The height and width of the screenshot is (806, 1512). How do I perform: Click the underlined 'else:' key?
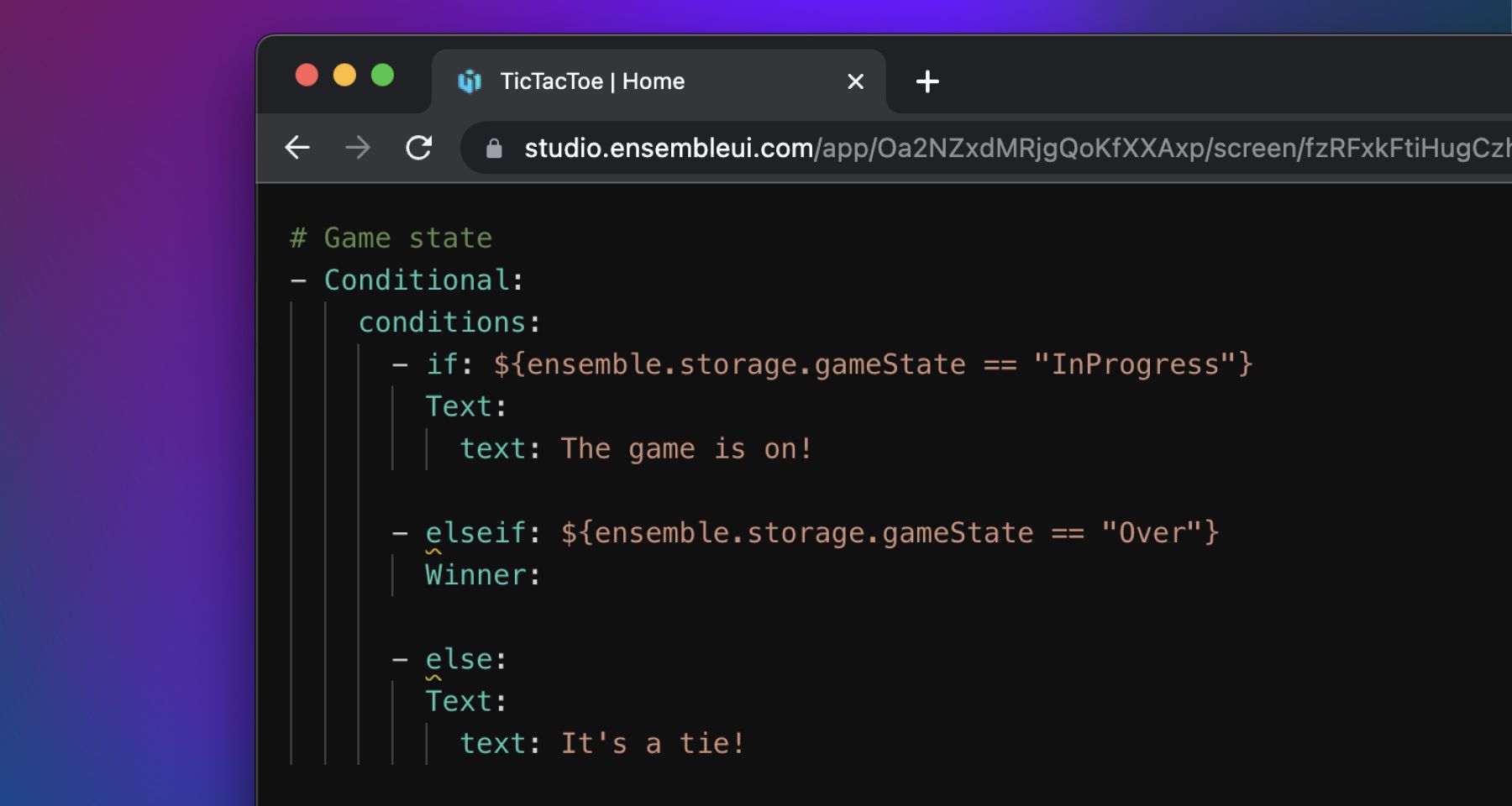point(466,659)
